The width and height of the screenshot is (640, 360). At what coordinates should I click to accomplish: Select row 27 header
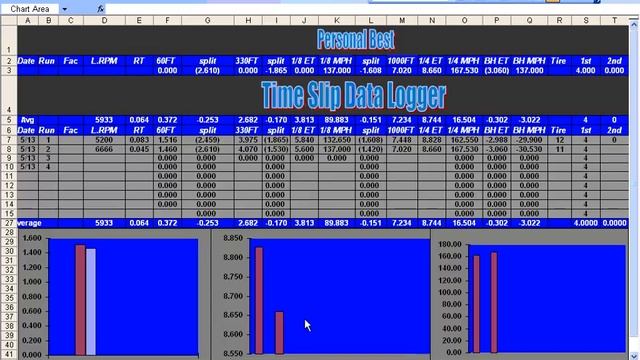click(x=9, y=223)
